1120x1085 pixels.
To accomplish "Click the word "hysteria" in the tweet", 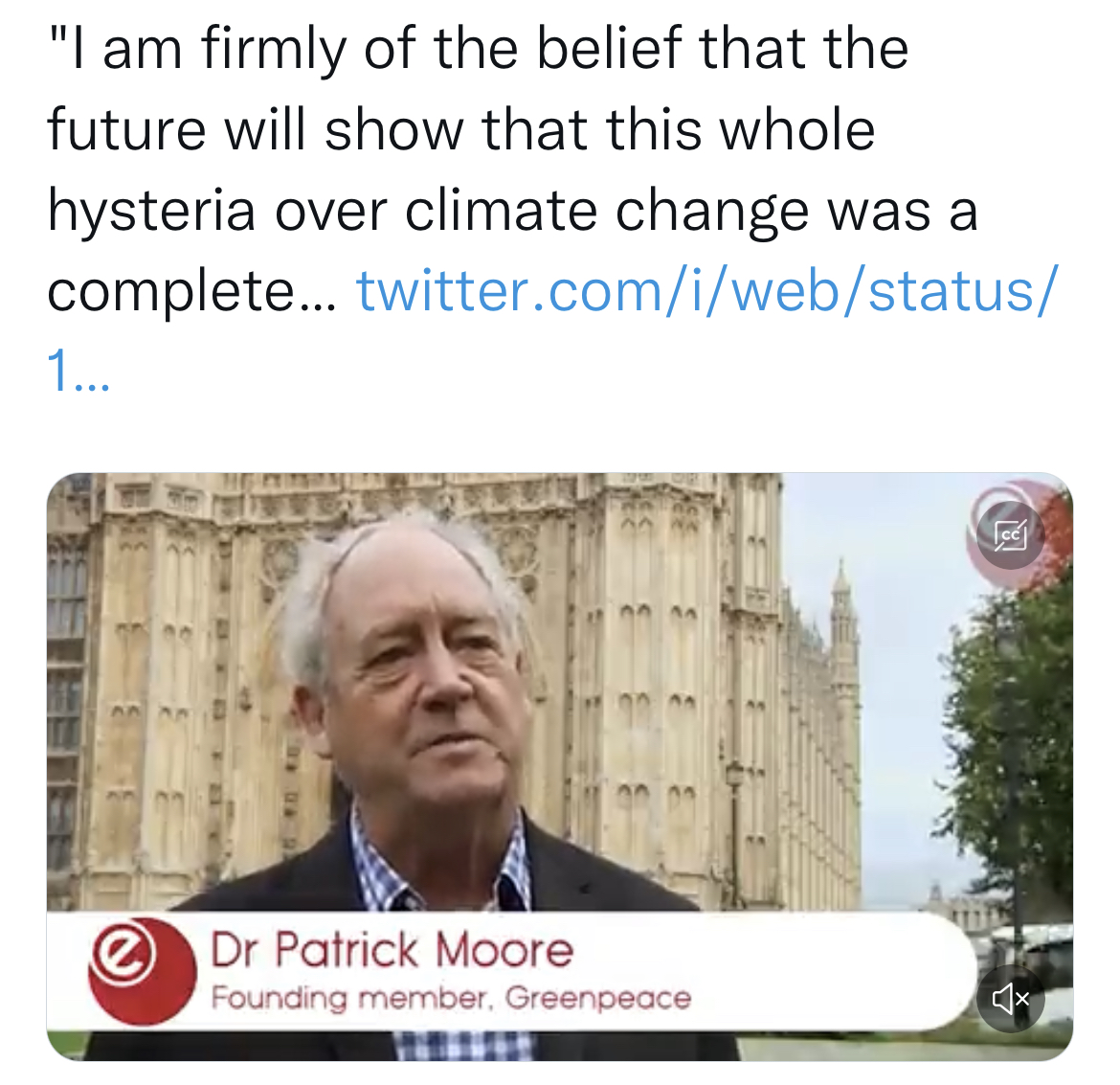I will (151, 211).
